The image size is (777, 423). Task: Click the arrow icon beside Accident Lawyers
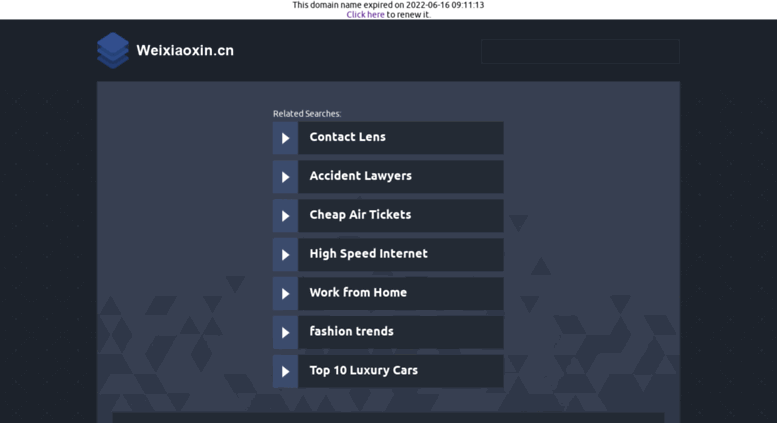click(x=285, y=177)
